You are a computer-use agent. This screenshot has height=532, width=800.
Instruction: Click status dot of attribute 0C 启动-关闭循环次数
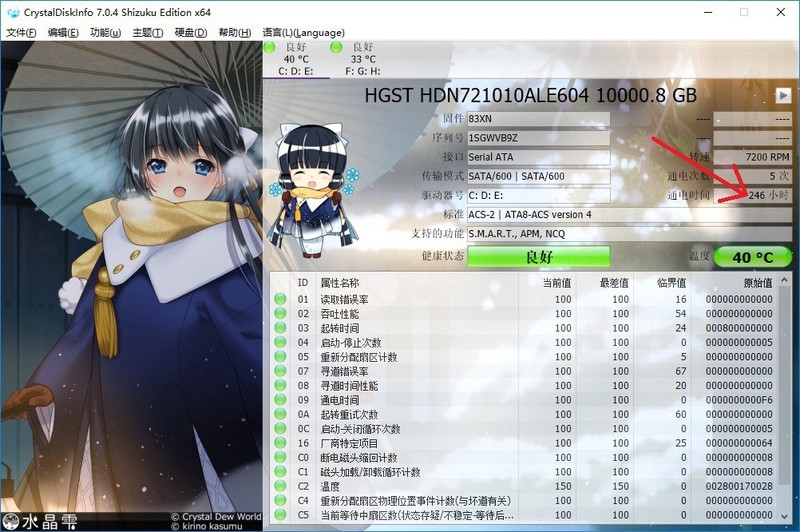pyautogui.click(x=280, y=428)
